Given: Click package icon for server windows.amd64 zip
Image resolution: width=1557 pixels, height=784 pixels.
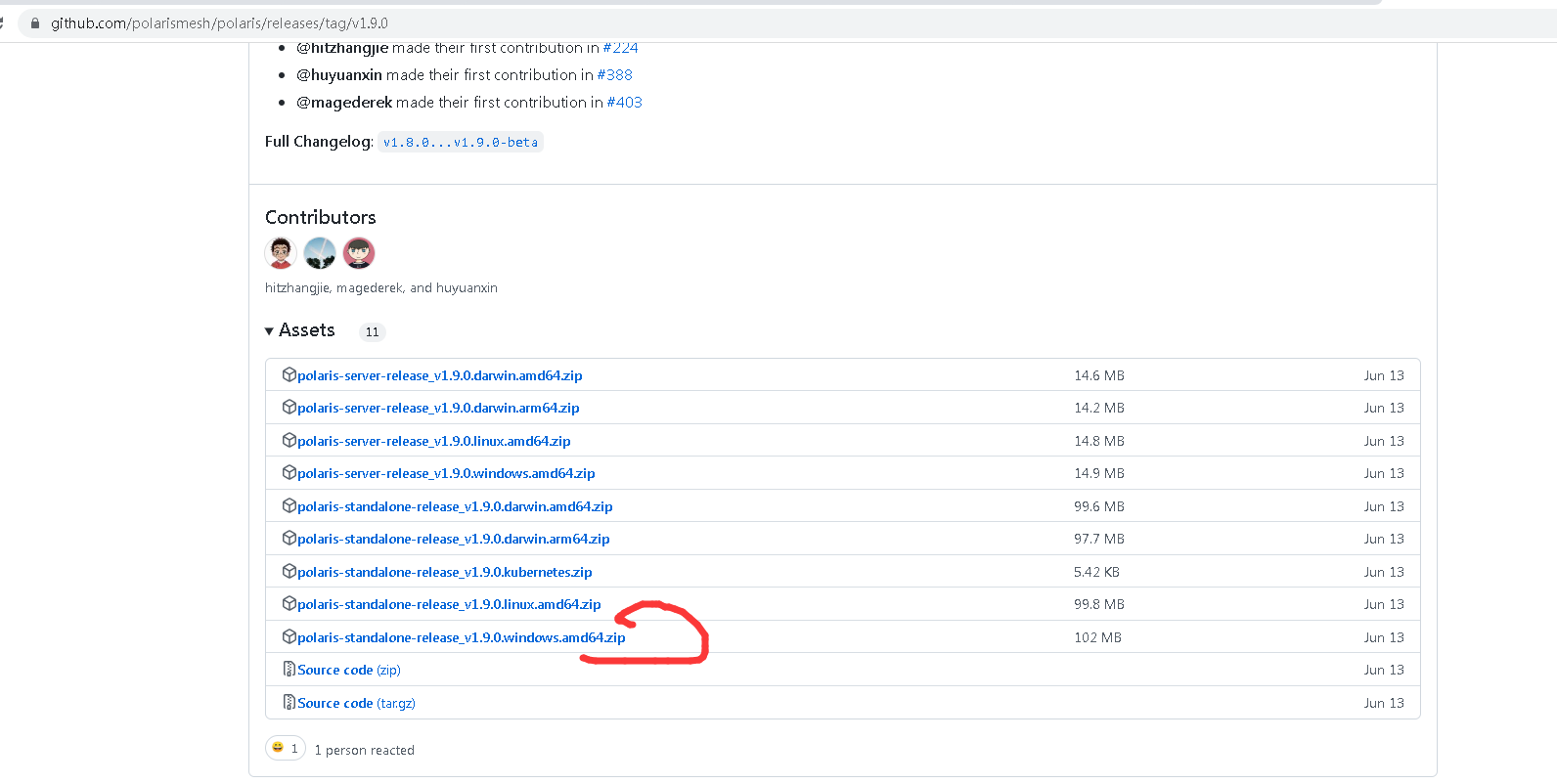Looking at the screenshot, I should [289, 472].
